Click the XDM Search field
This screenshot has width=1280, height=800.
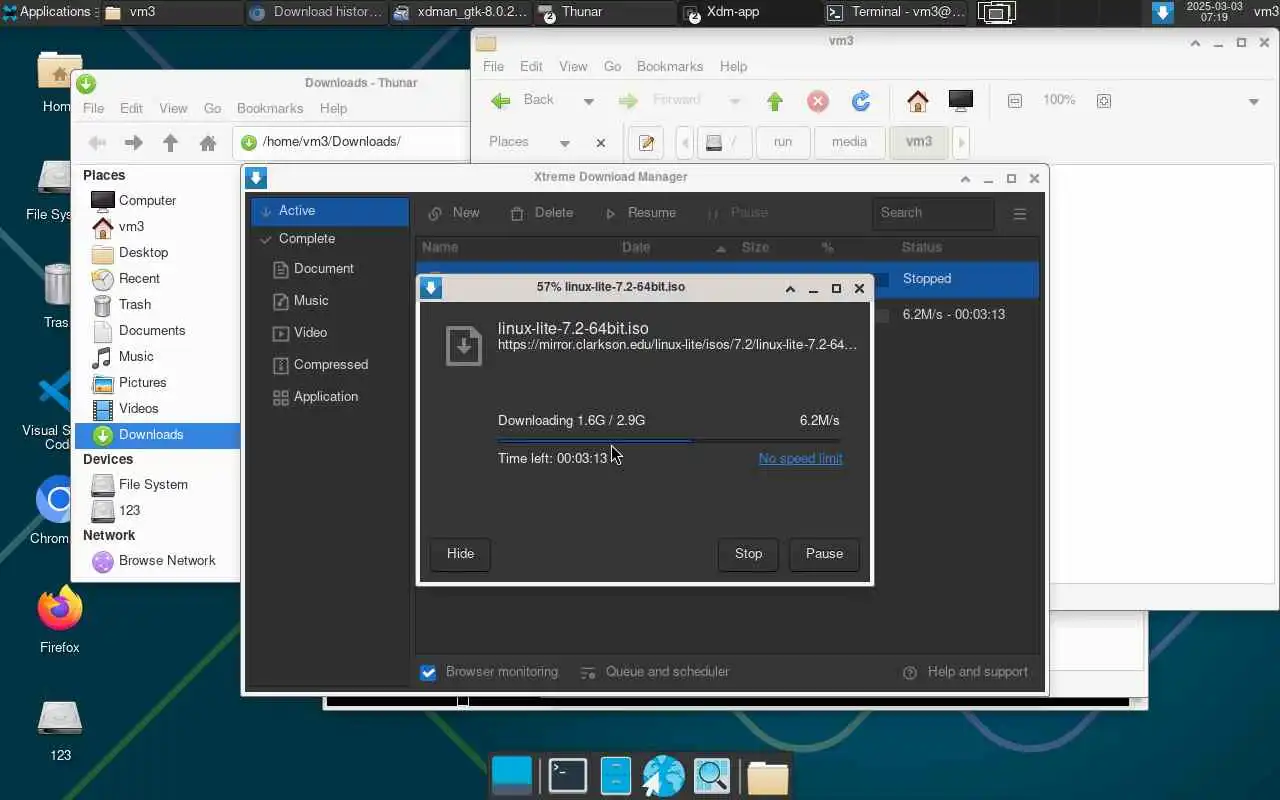(934, 213)
